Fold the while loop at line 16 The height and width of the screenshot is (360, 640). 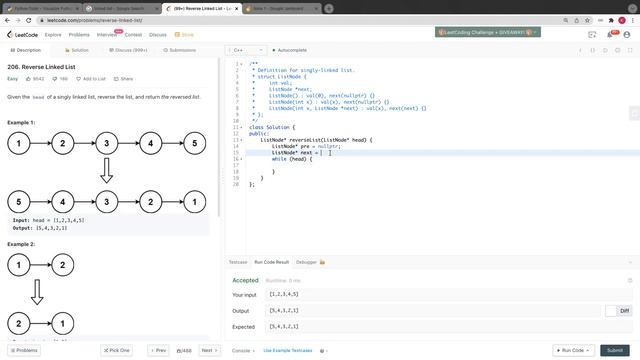click(241, 159)
